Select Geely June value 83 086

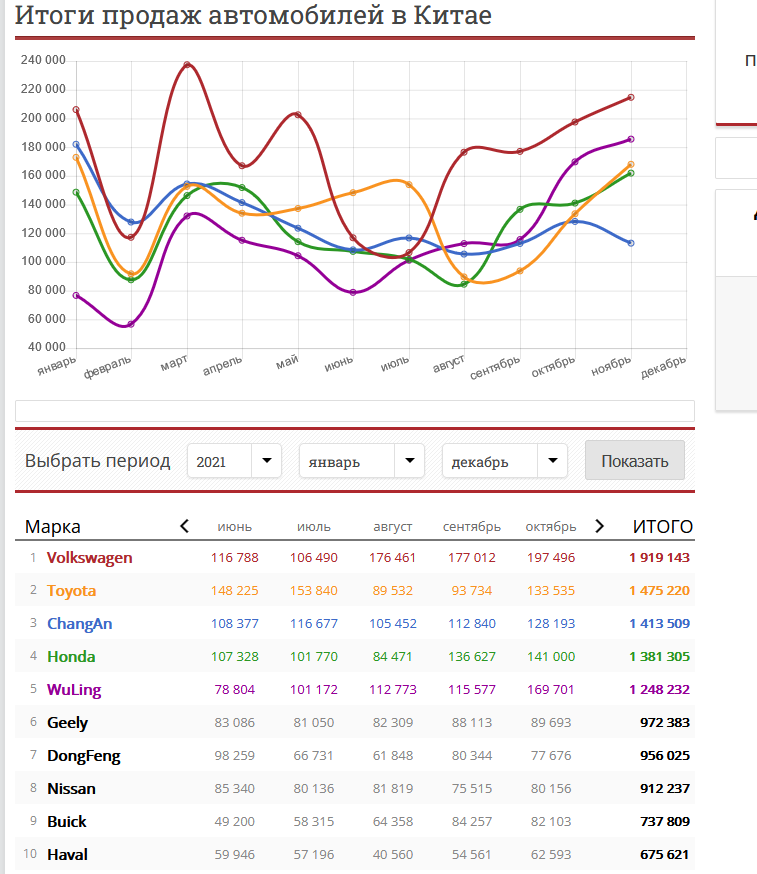pyautogui.click(x=235, y=722)
